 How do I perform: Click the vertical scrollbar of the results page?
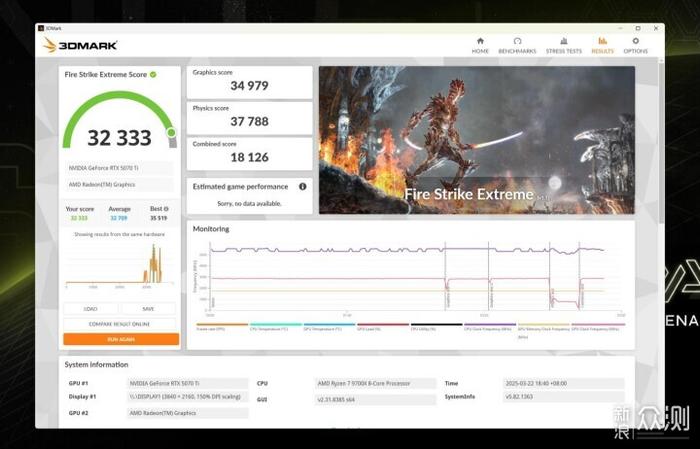point(661,143)
